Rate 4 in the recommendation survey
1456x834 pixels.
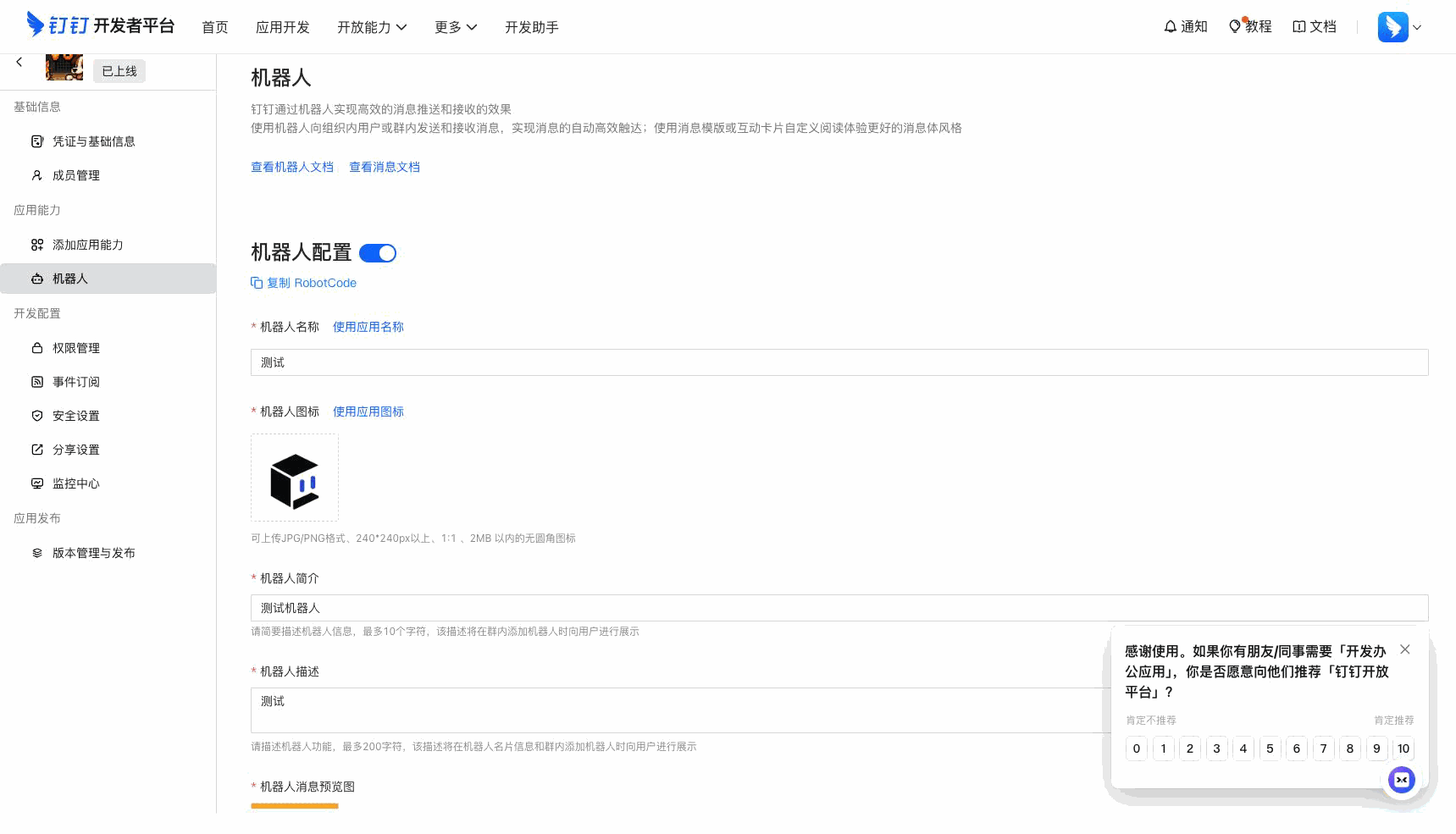(1243, 748)
